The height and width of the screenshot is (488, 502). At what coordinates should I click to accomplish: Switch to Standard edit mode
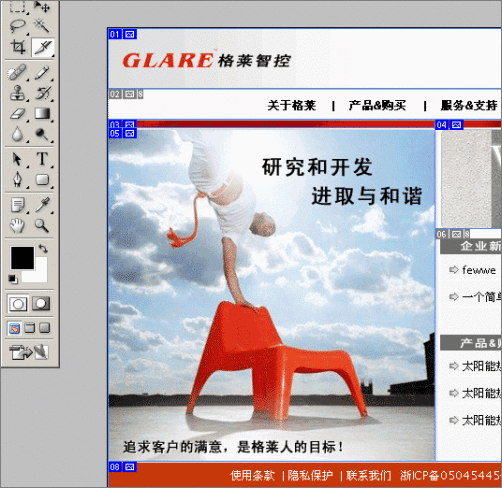(x=18, y=304)
